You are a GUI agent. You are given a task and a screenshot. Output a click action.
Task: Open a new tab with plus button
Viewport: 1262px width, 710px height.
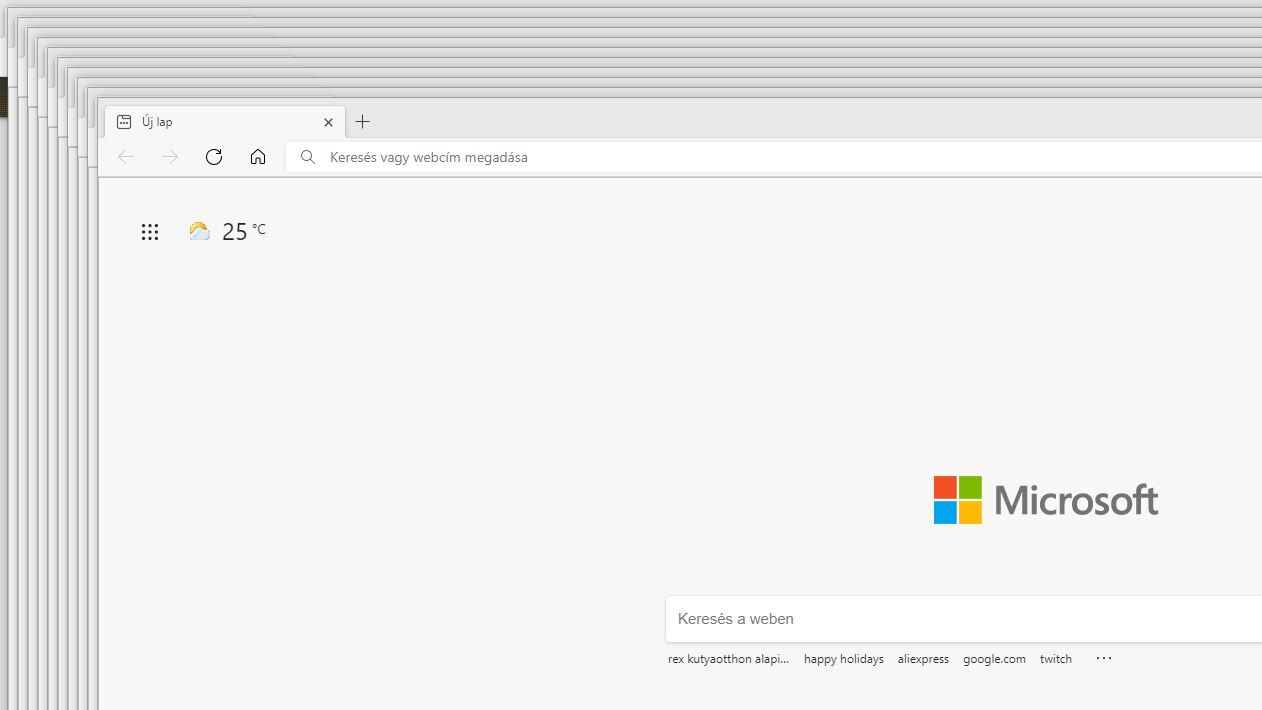coord(363,122)
